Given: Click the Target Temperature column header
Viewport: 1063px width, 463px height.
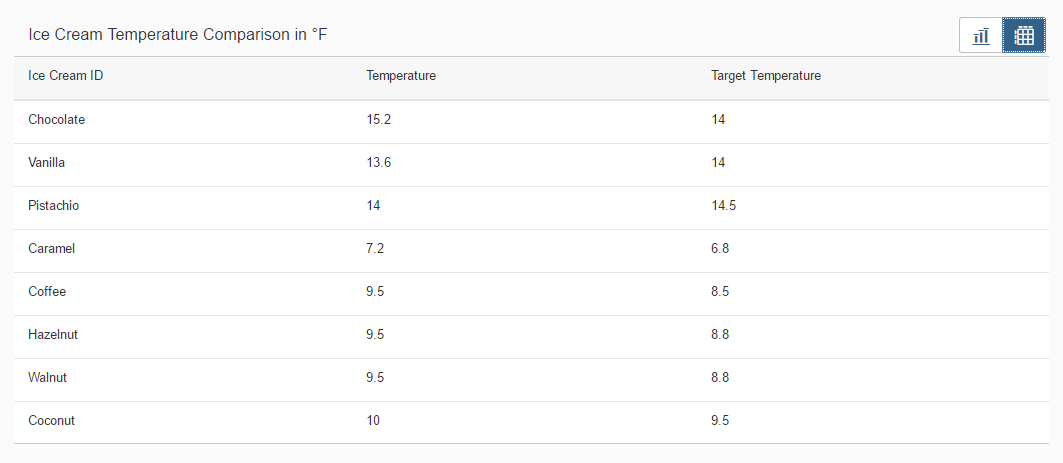Looking at the screenshot, I should pos(766,76).
